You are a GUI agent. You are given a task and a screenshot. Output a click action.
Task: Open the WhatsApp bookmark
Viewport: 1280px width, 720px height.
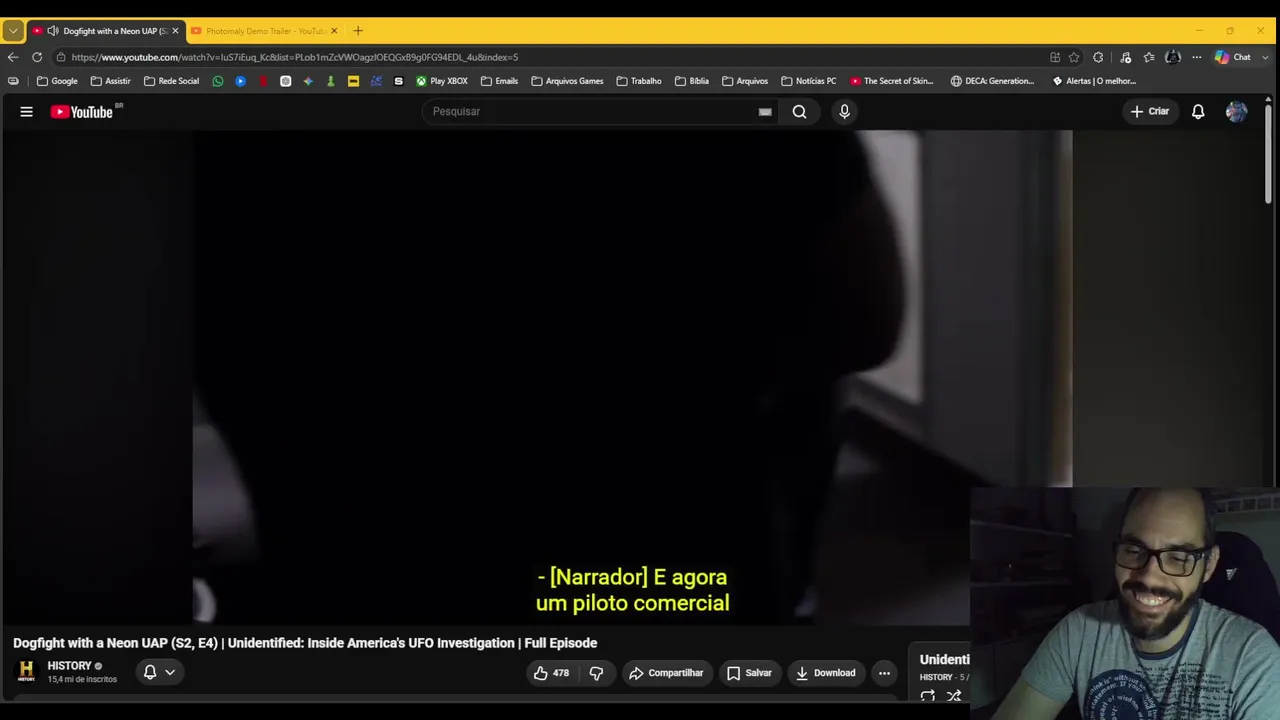(x=218, y=81)
